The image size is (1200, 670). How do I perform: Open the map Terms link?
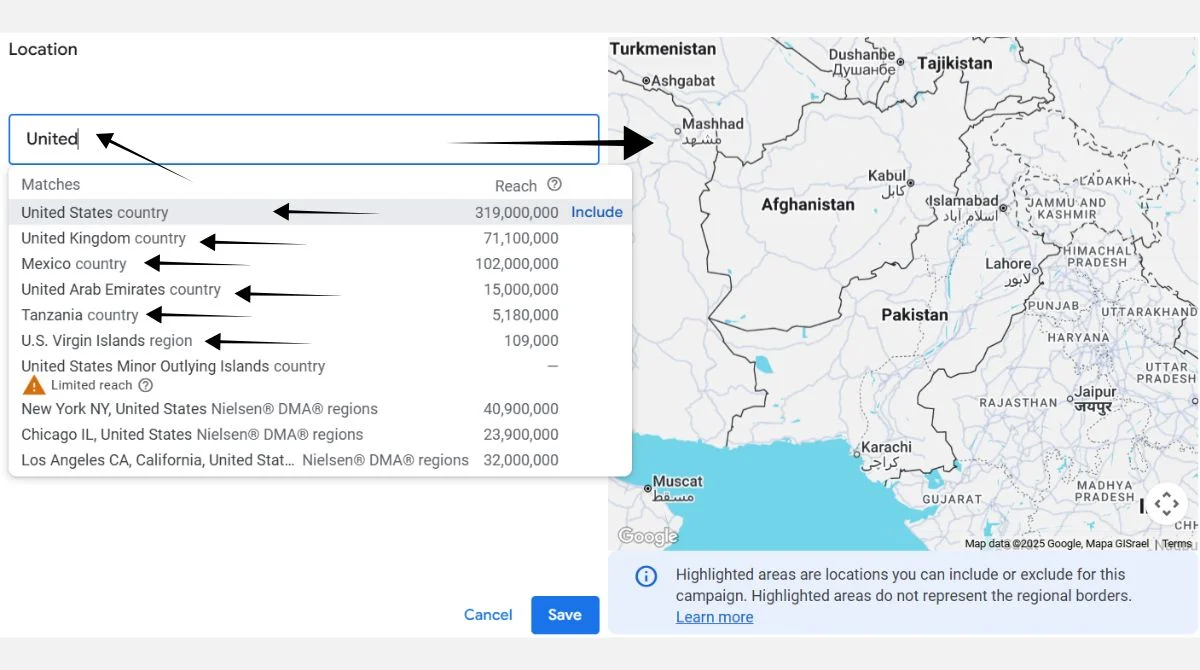click(1177, 544)
